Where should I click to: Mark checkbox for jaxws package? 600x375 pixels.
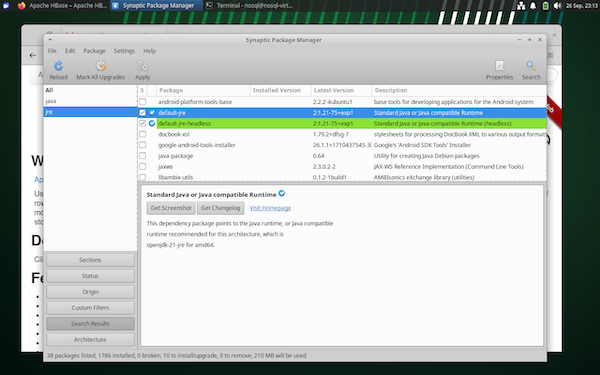(x=142, y=166)
